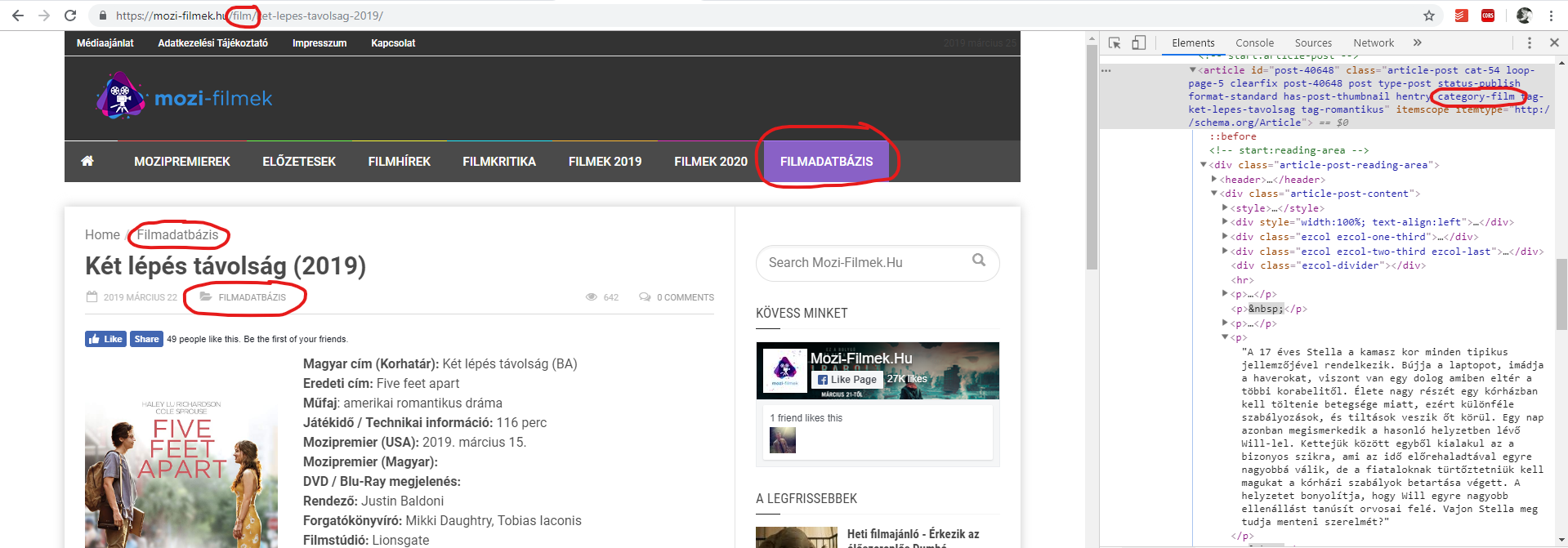Click the Kapcsolat link

[x=393, y=43]
